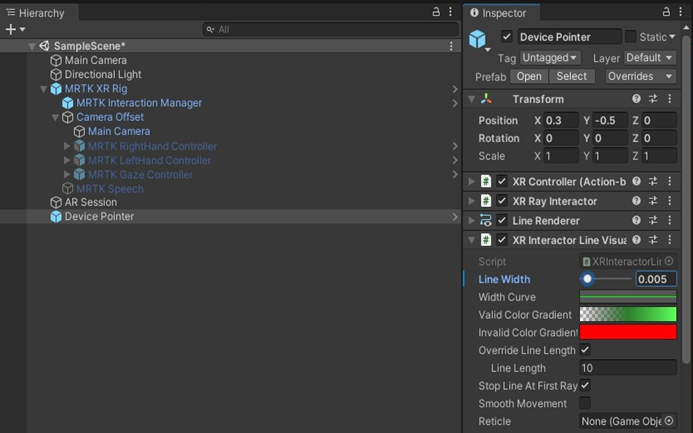693x433 pixels.
Task: Select Directional Light in hierarchy
Action: 103,74
